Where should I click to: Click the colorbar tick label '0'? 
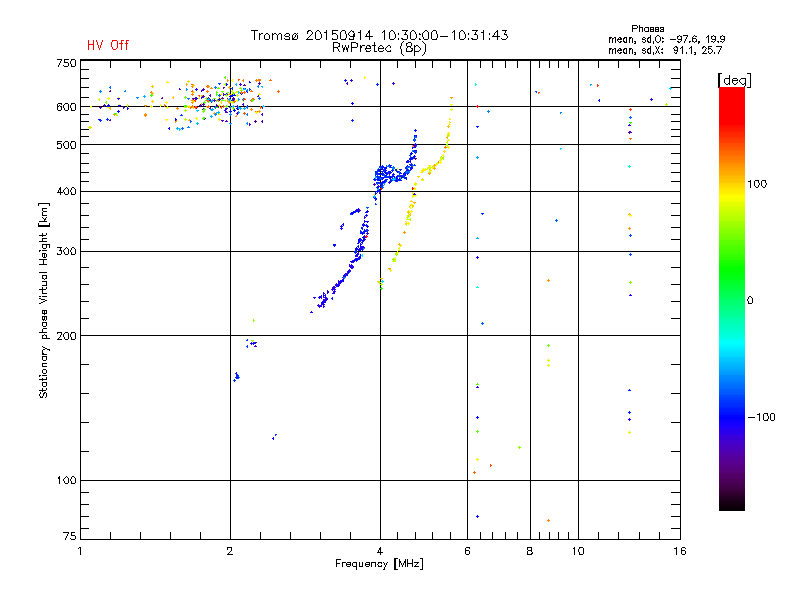point(749,301)
